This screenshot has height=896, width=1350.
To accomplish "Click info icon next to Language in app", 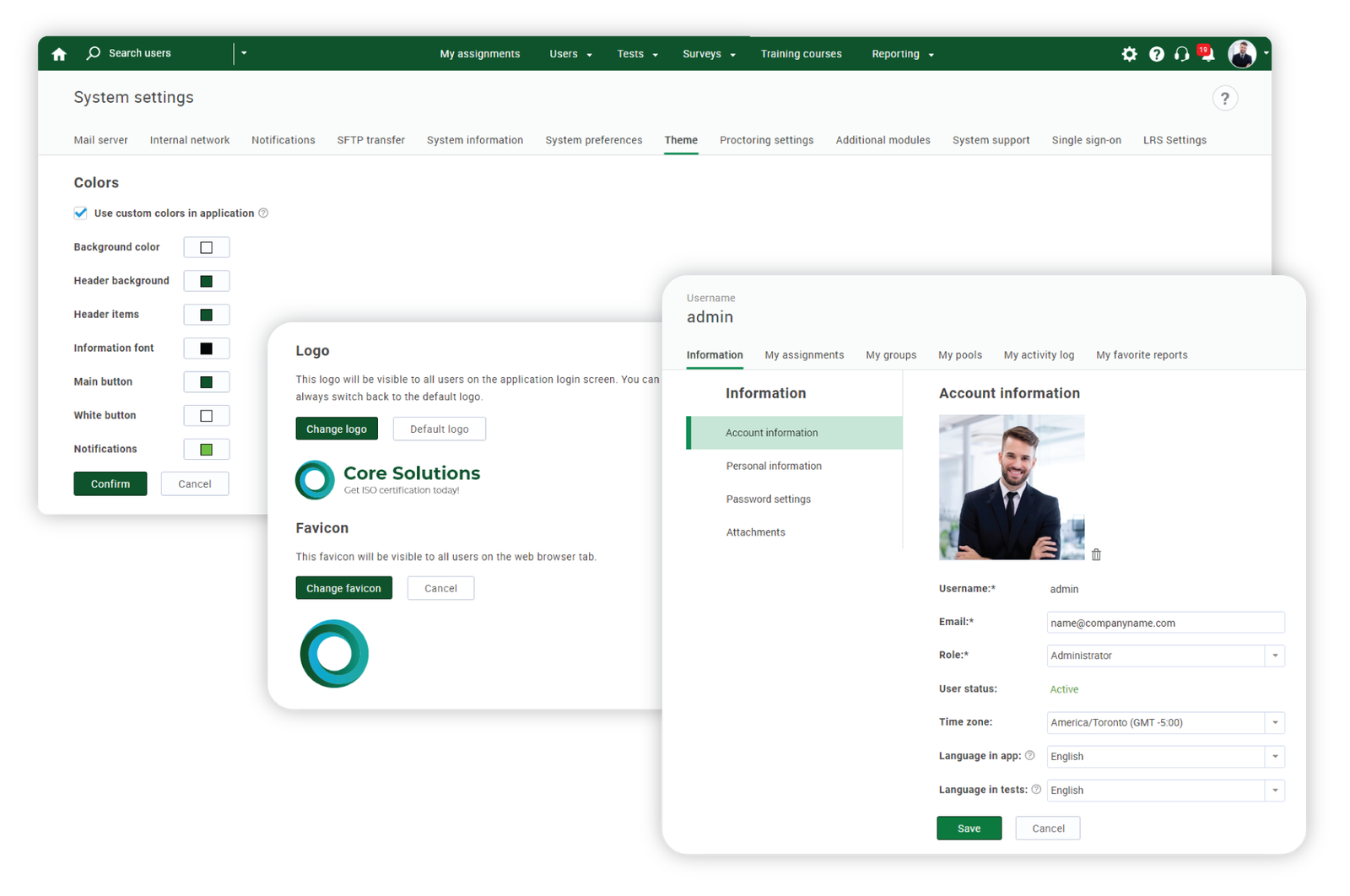I will pyautogui.click(x=1029, y=755).
